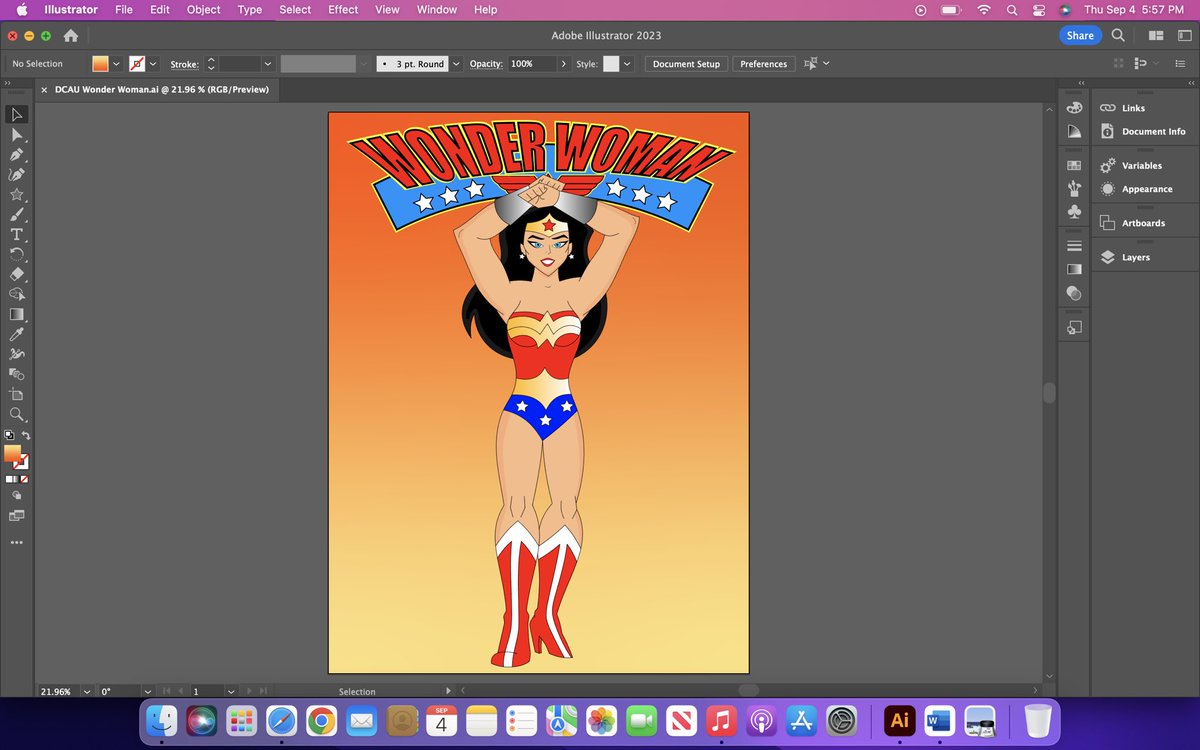The image size is (1200, 750).
Task: Open the Symbols panel icon
Action: 1074,212
